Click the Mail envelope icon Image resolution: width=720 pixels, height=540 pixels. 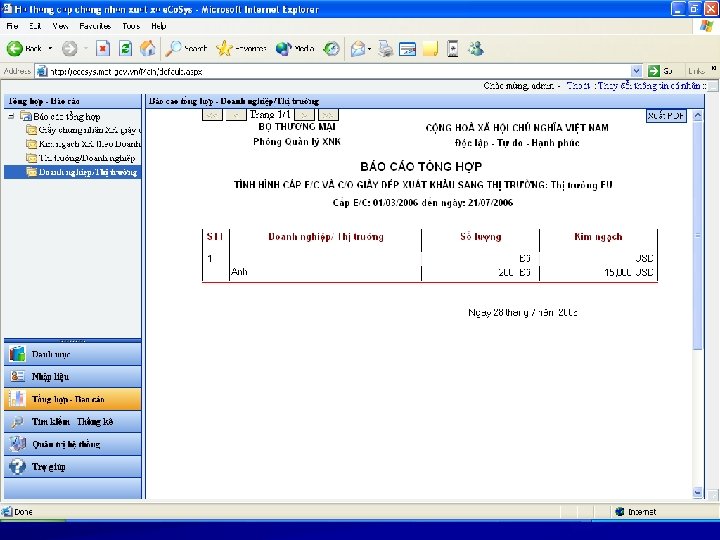[358, 48]
